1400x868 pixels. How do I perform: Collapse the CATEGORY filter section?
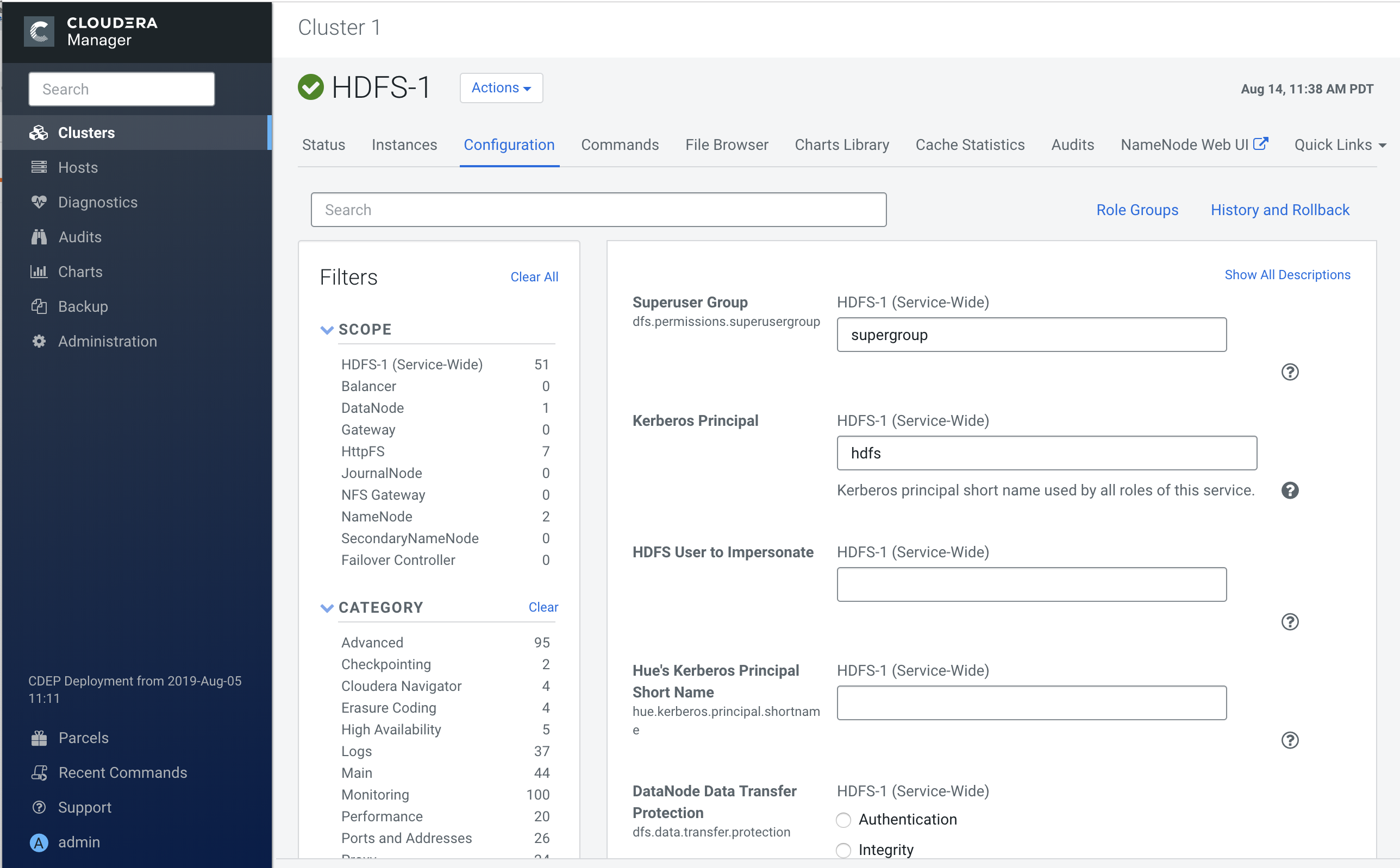coord(327,608)
